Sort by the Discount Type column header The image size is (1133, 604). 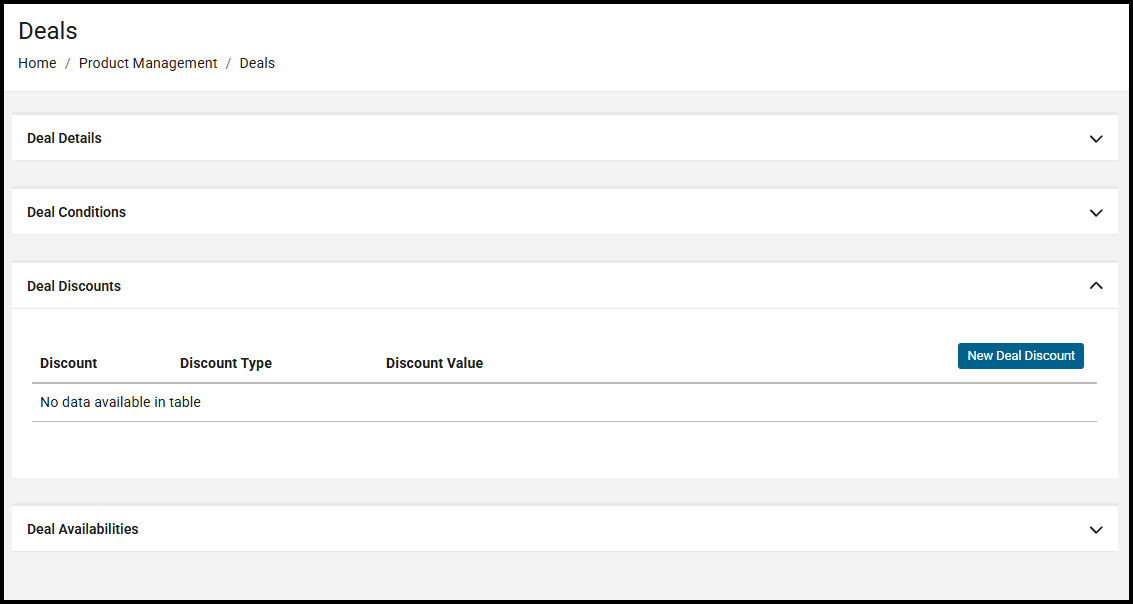pos(226,363)
